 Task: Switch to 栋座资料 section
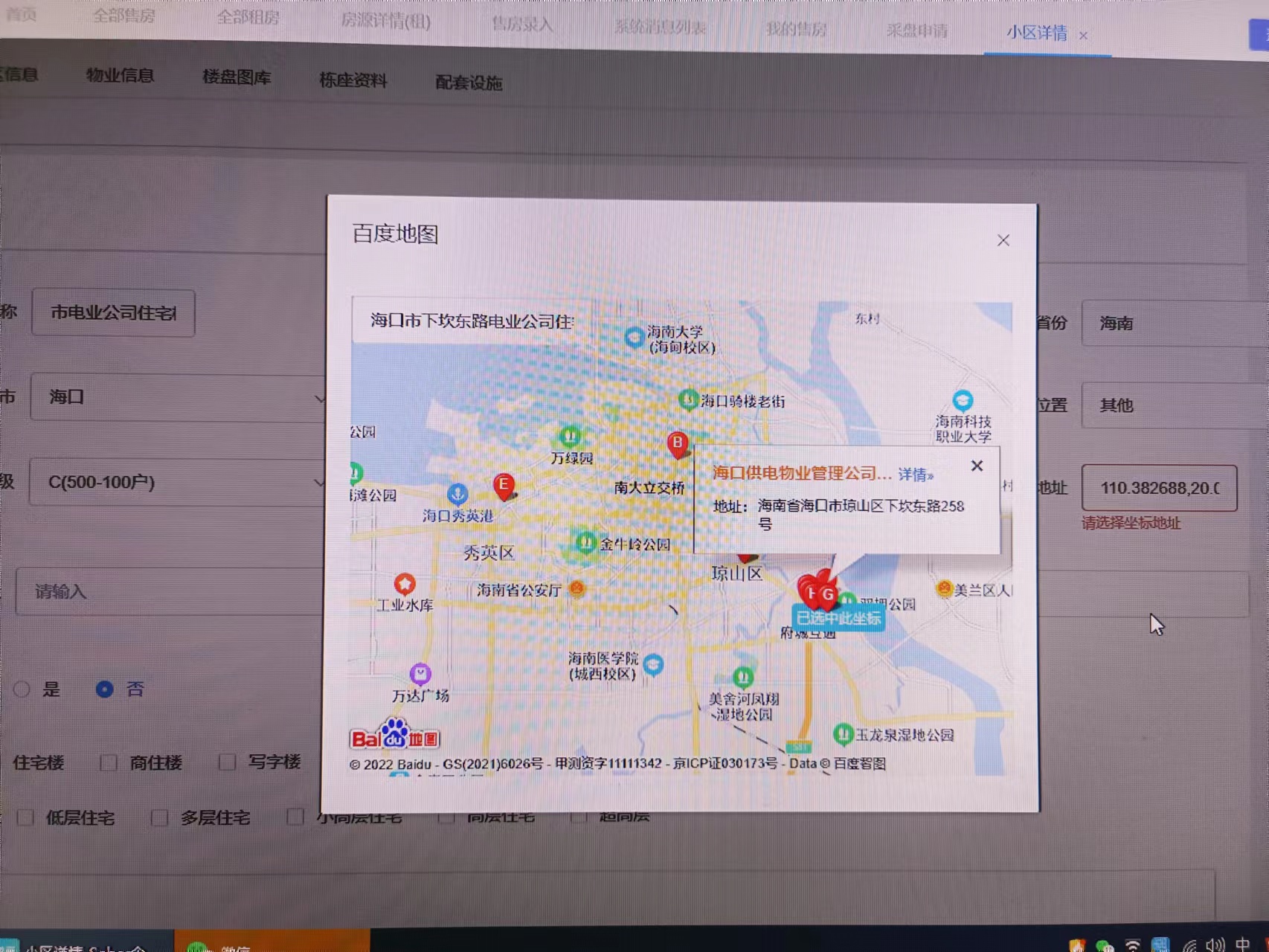click(x=353, y=80)
